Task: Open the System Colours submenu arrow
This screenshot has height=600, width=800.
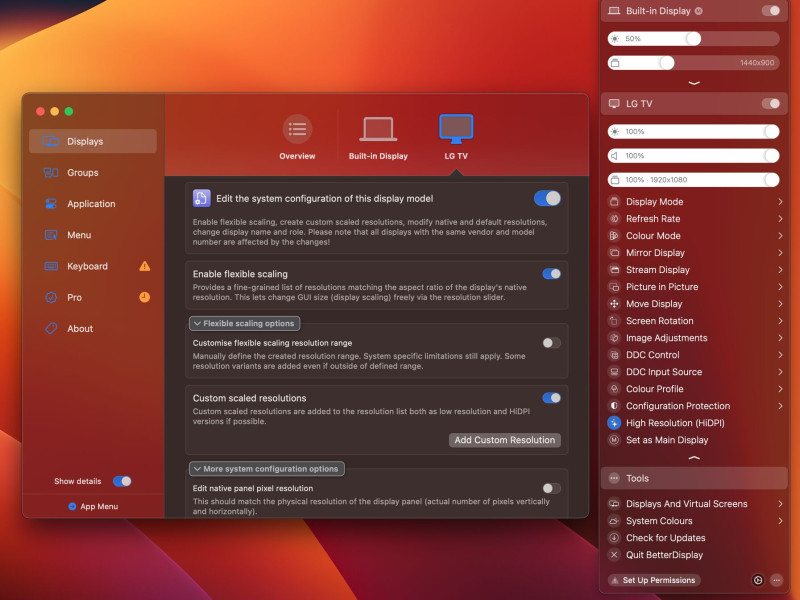Action: (781, 521)
